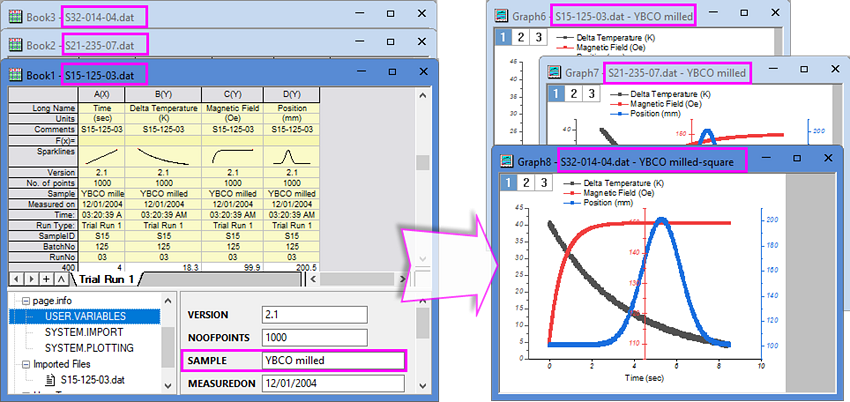Select layer 3 button in Graph6
This screenshot has width=850, height=402.
click(537, 36)
